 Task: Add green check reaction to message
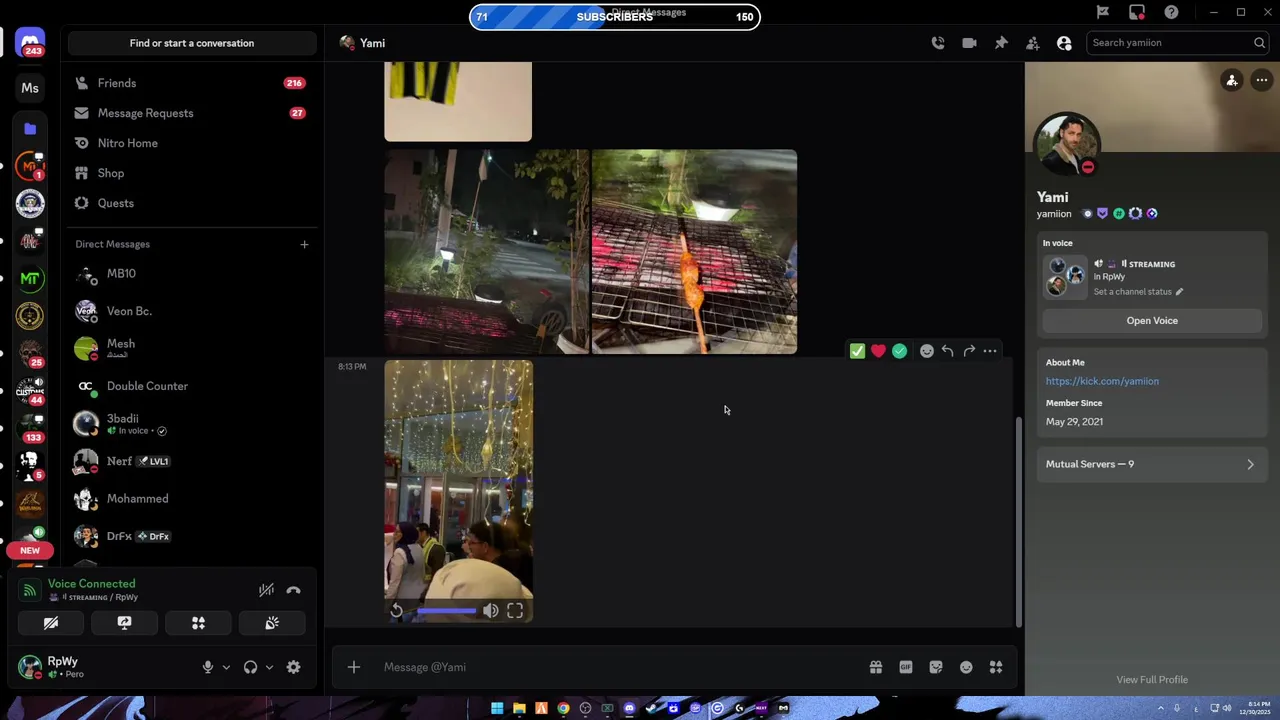coord(899,351)
